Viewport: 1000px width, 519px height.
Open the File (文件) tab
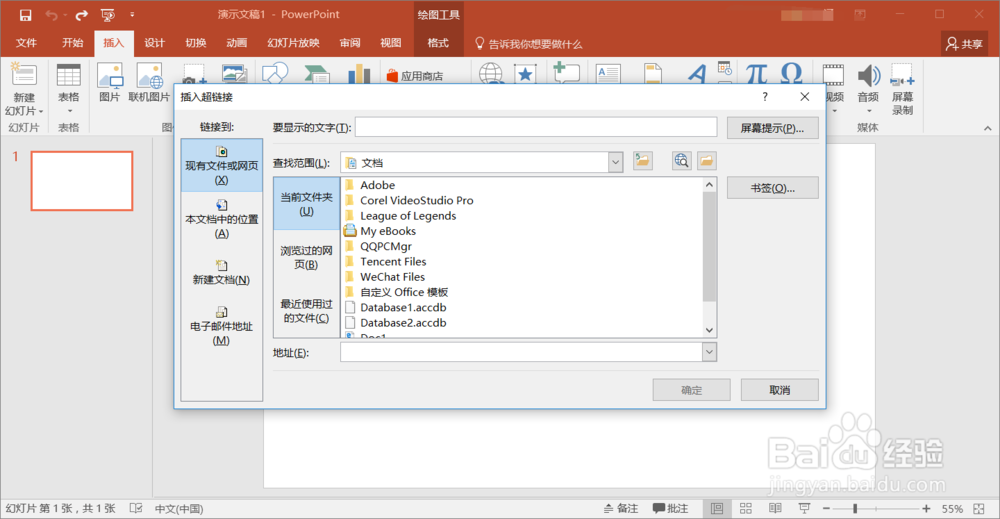click(x=26, y=43)
